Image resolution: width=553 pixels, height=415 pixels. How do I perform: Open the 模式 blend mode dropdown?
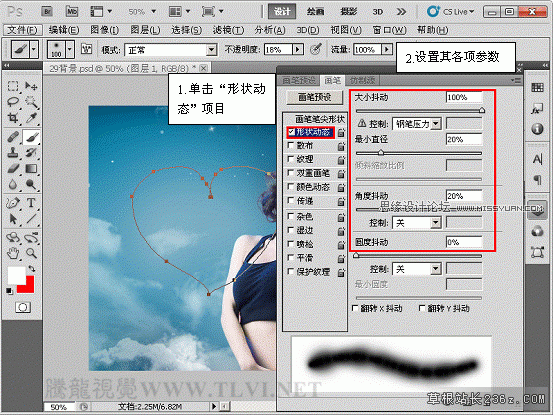coord(171,50)
